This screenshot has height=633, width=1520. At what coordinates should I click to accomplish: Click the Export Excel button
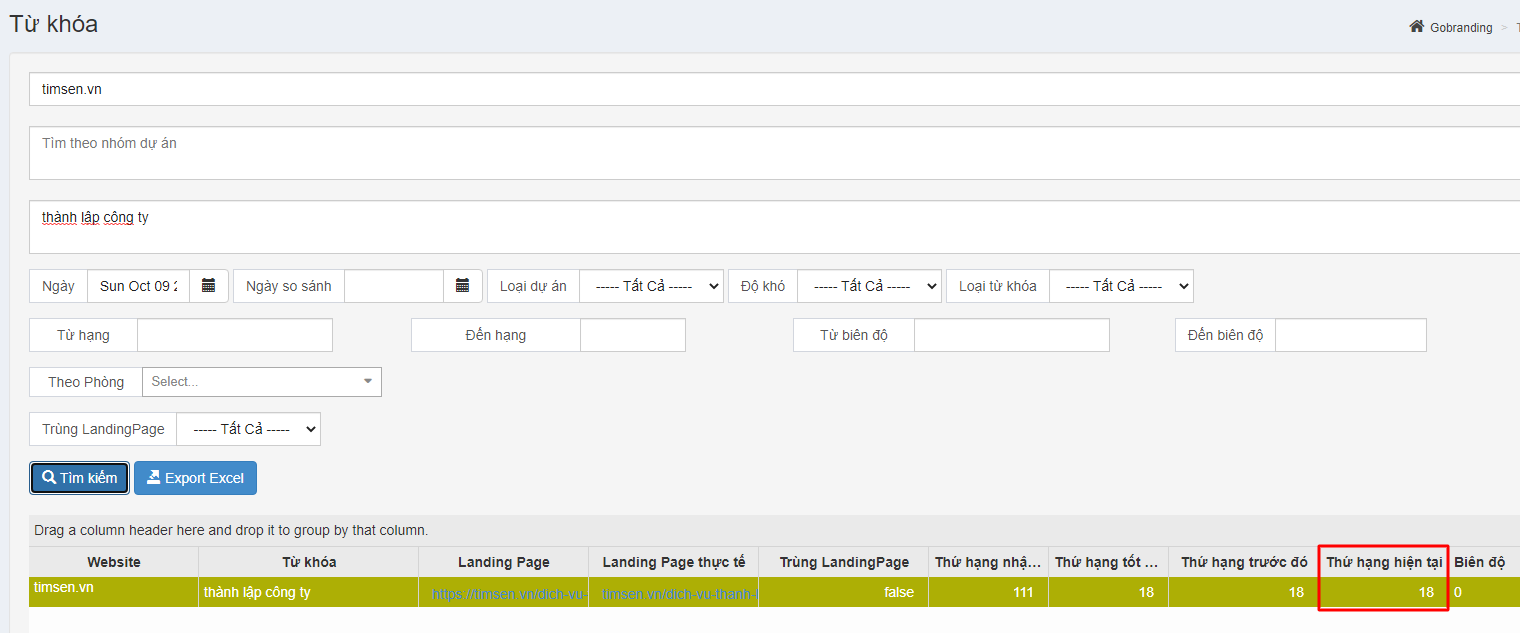pyautogui.click(x=195, y=478)
